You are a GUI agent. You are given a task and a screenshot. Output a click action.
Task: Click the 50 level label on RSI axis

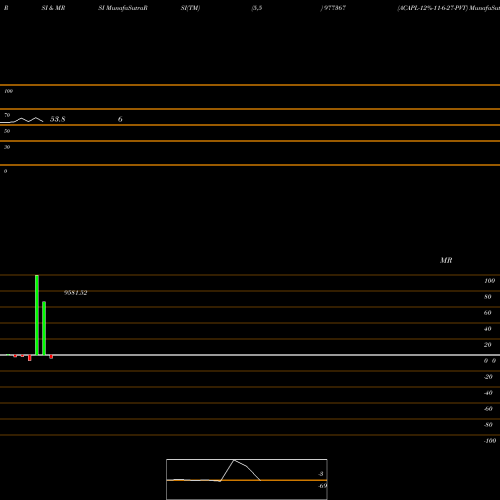pos(7,131)
